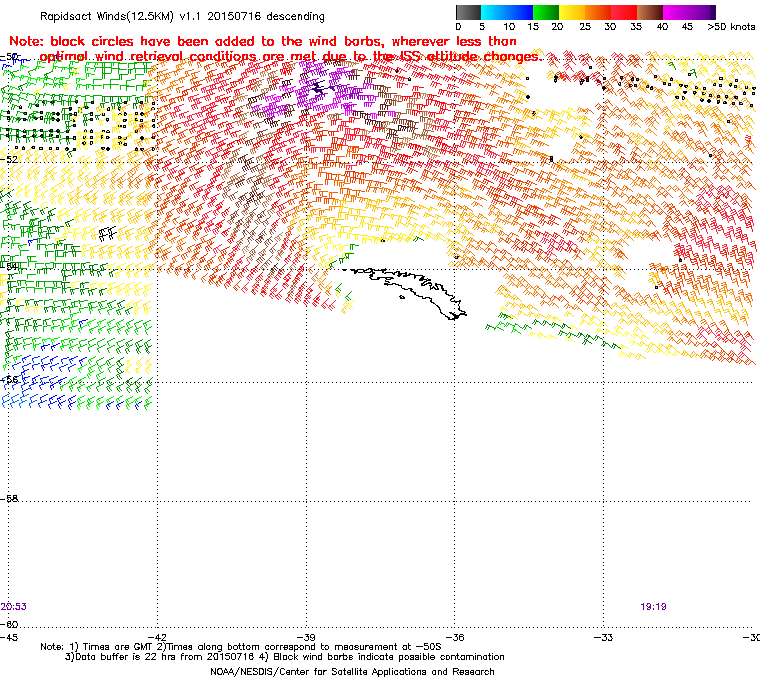
Task: Select the 'Rapidscat Winds(12.5KM) v1.1 20150716 descending' title
Action: pyautogui.click(x=182, y=16)
